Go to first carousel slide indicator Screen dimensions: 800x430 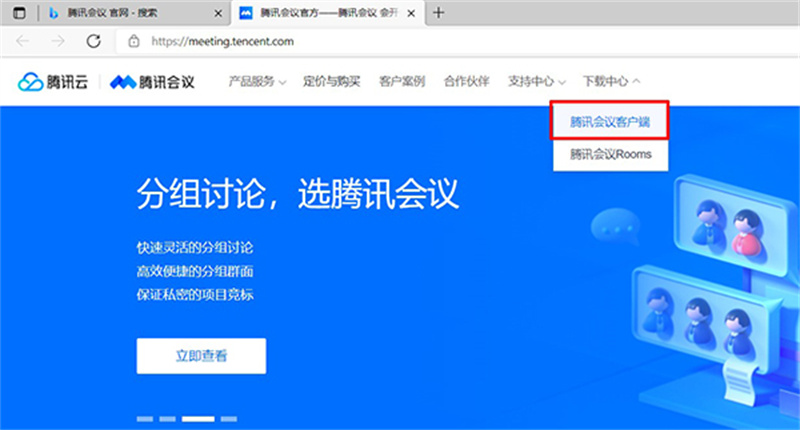144,418
